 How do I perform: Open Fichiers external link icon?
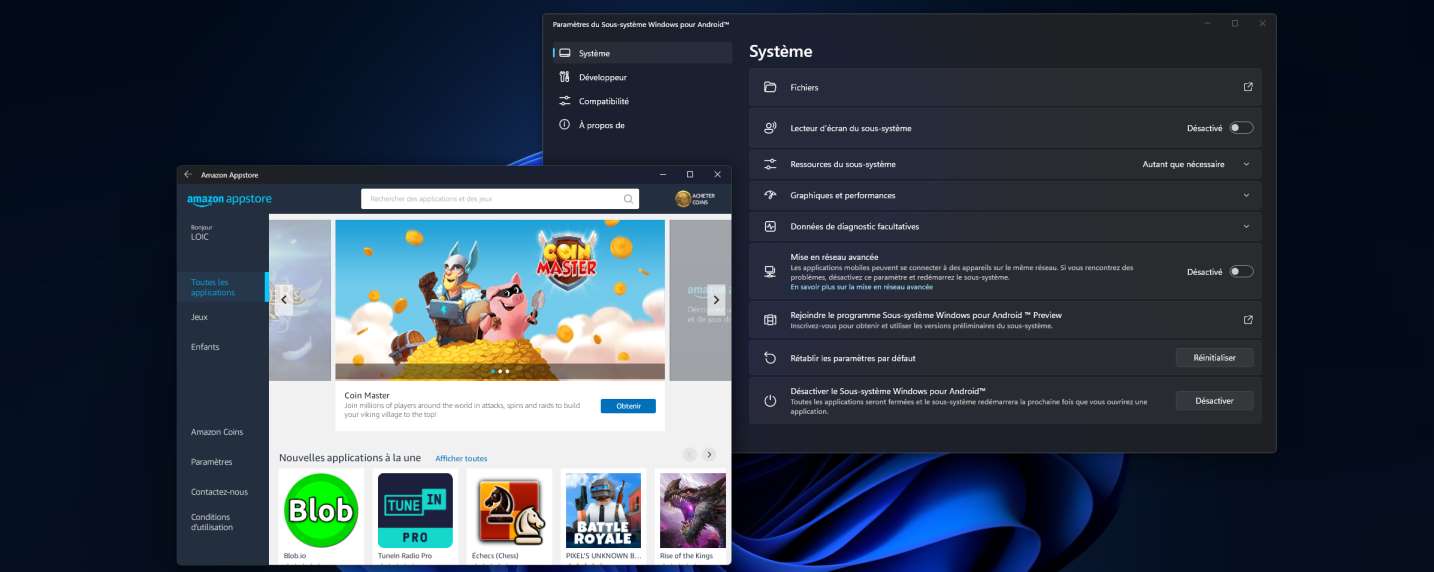1247,87
